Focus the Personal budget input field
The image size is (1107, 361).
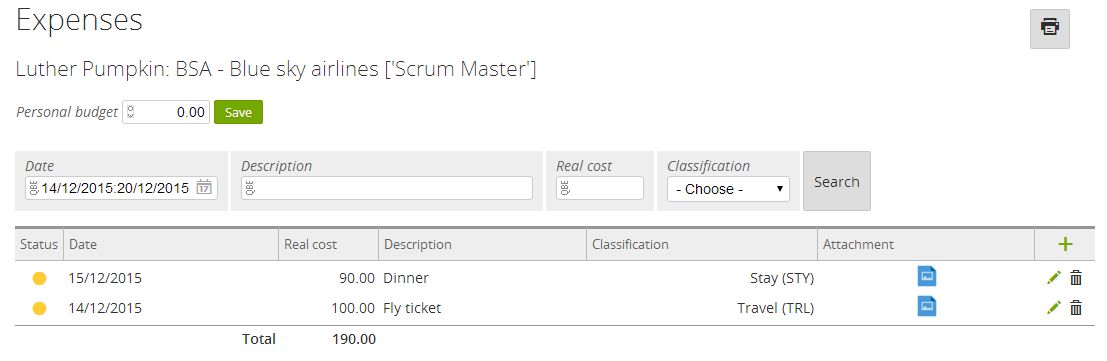[x=166, y=112]
